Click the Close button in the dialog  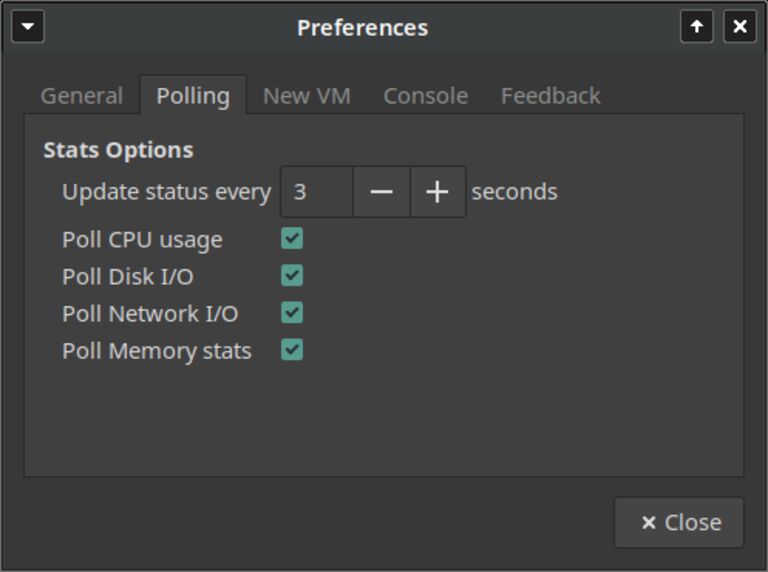(679, 523)
